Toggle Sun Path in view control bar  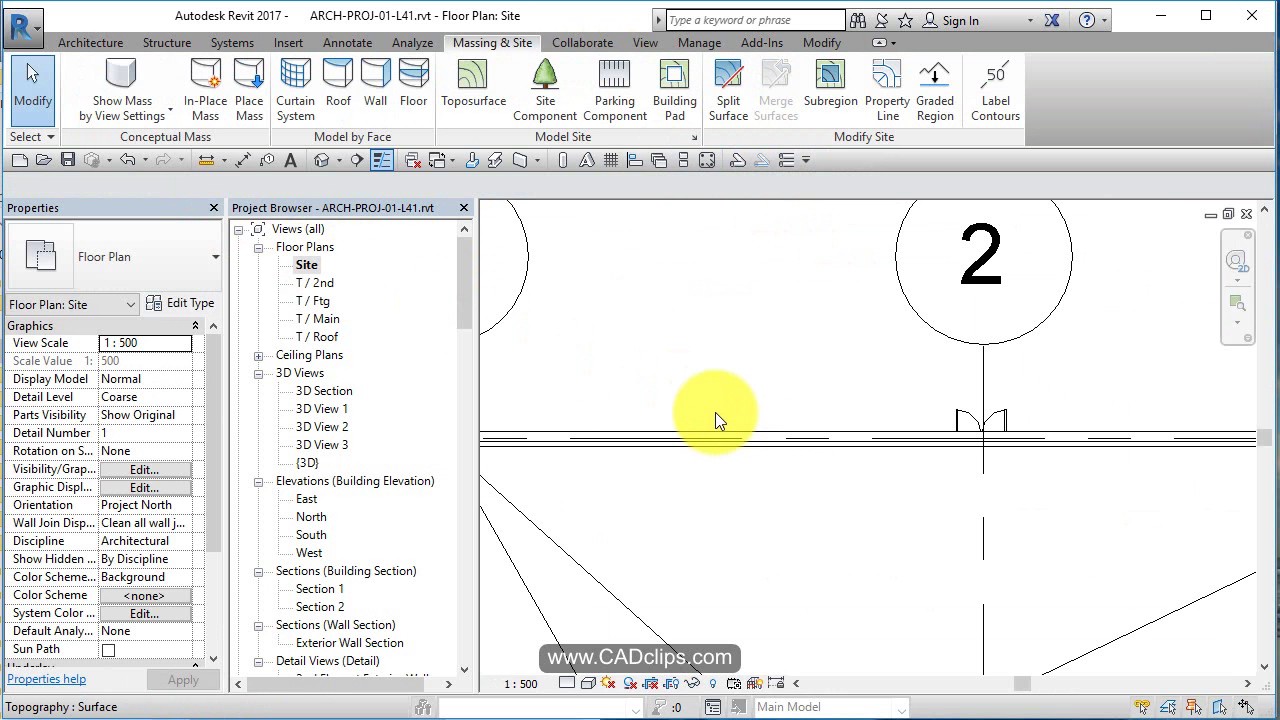tap(609, 683)
